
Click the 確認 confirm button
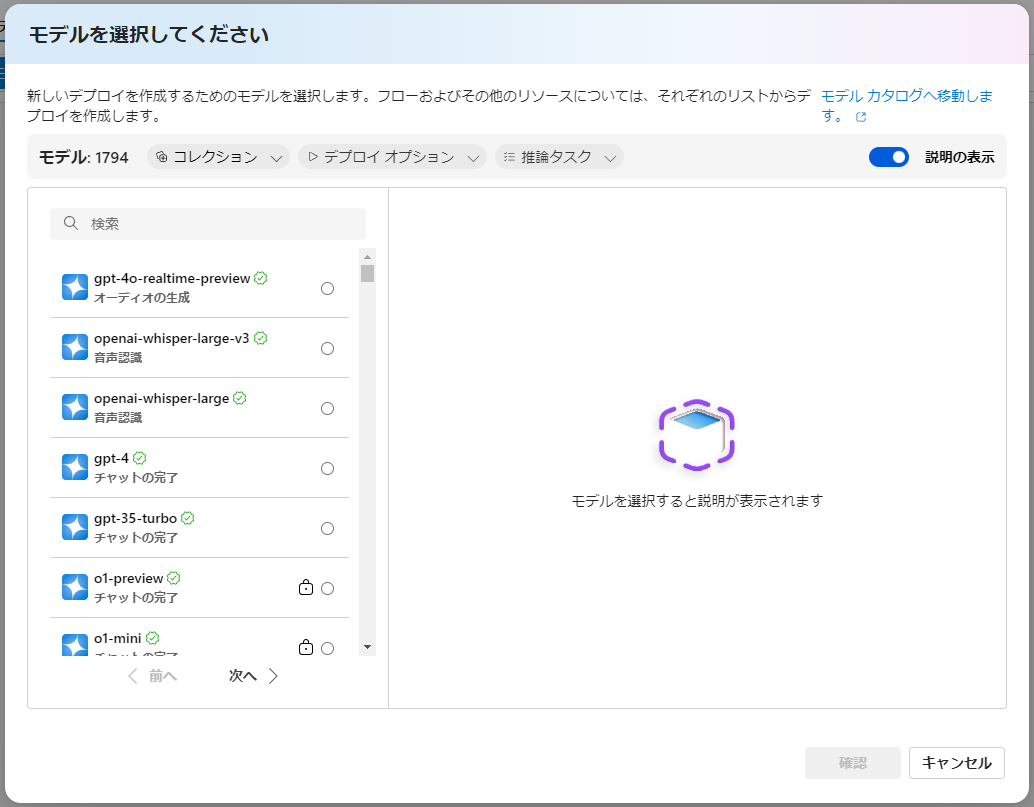point(853,763)
